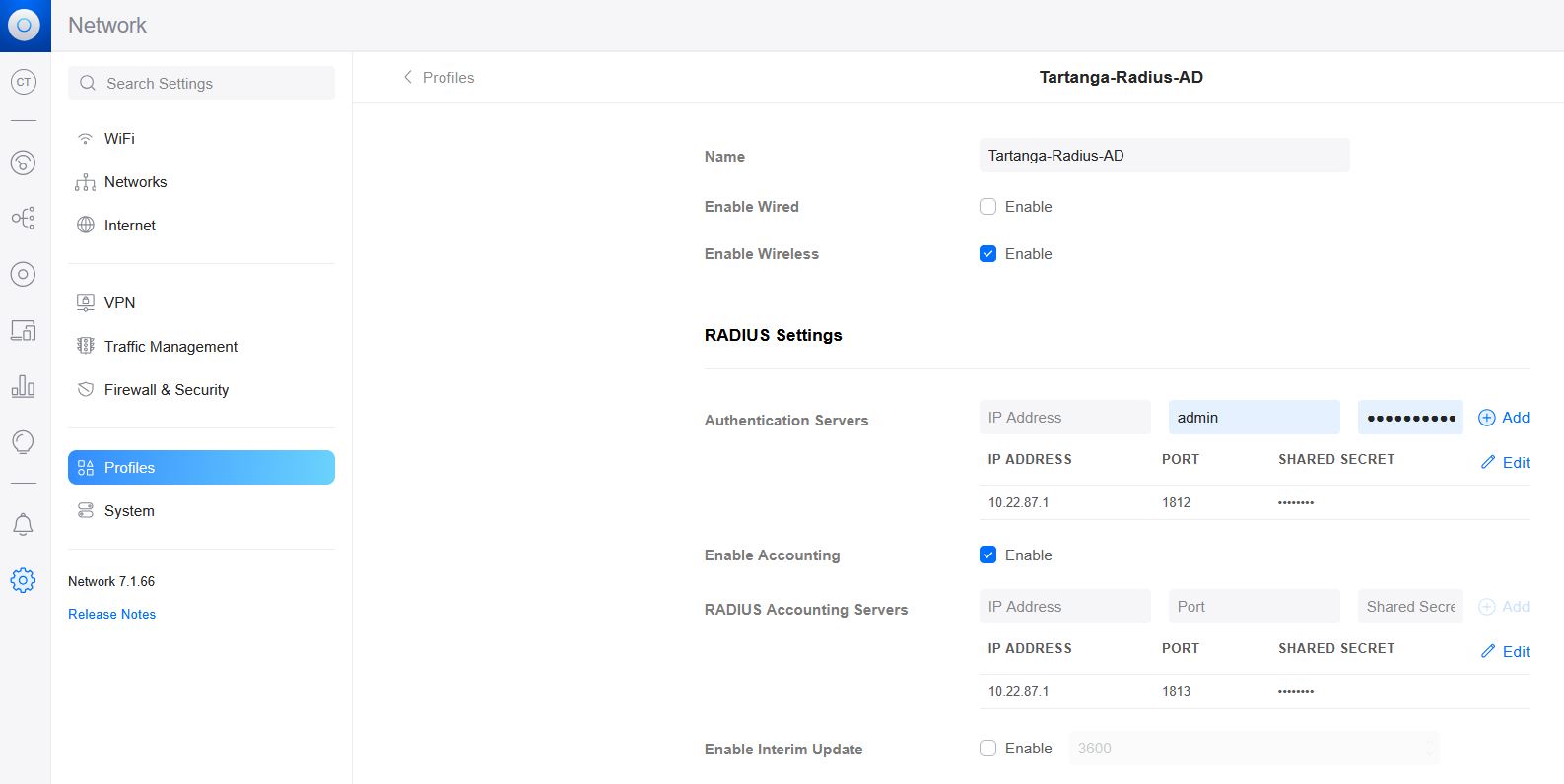Open the Release Notes link
The height and width of the screenshot is (784, 1564).
[x=111, y=614]
